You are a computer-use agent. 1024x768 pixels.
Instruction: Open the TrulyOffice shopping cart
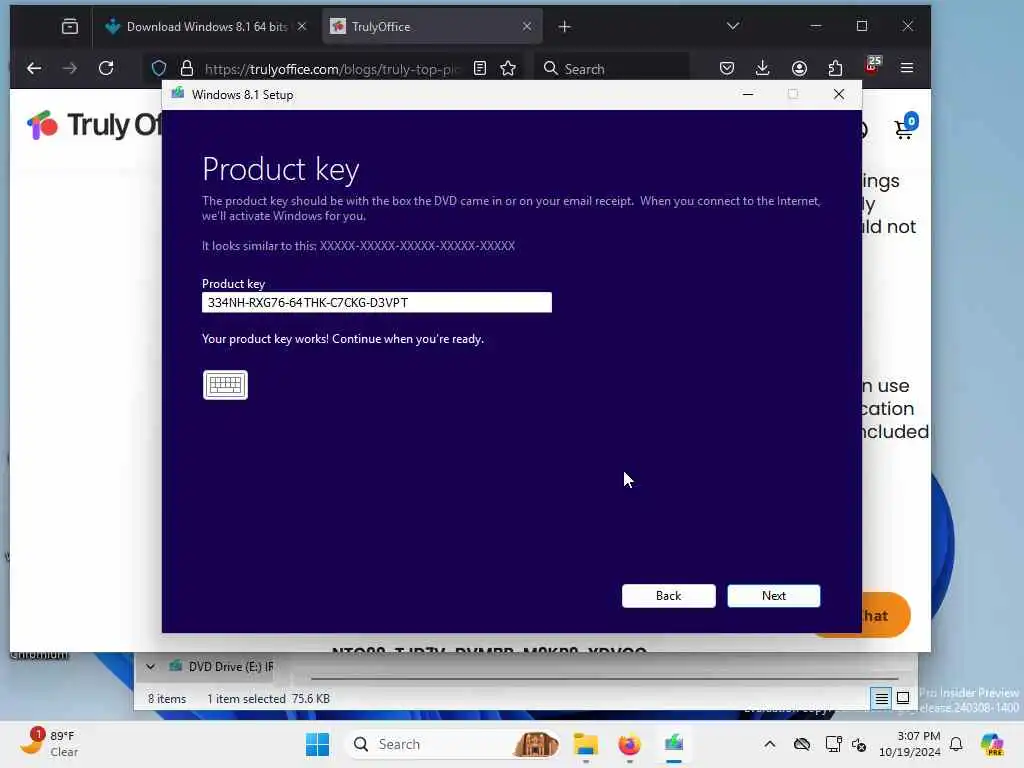coord(904,127)
